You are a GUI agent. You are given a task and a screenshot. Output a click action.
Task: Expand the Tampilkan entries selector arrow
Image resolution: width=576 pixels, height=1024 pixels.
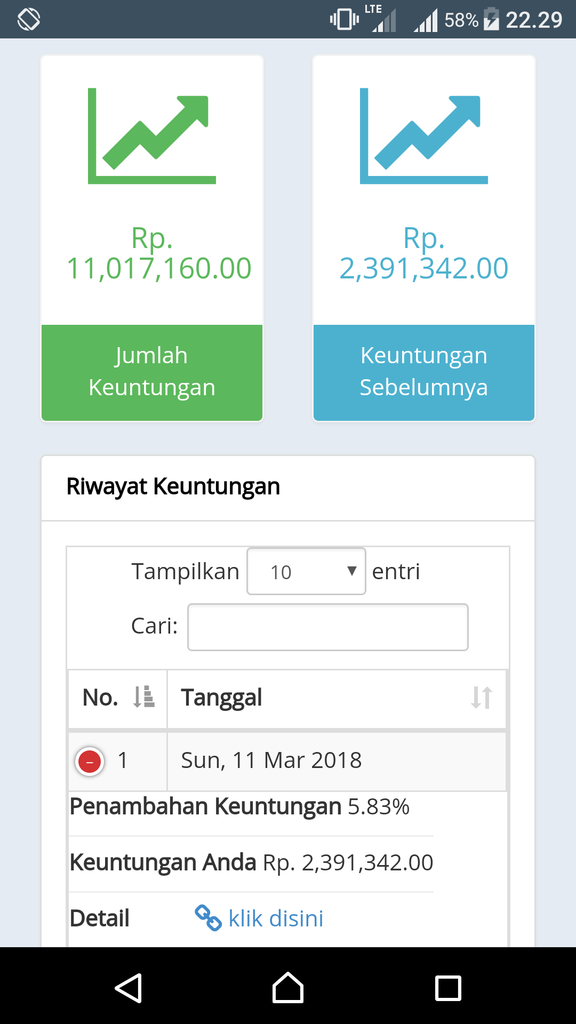click(x=351, y=570)
